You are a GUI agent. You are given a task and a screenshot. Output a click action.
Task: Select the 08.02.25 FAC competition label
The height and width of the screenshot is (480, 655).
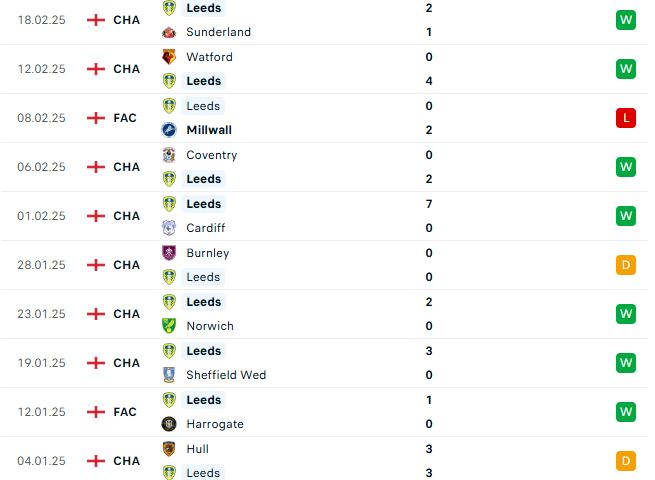click(125, 118)
